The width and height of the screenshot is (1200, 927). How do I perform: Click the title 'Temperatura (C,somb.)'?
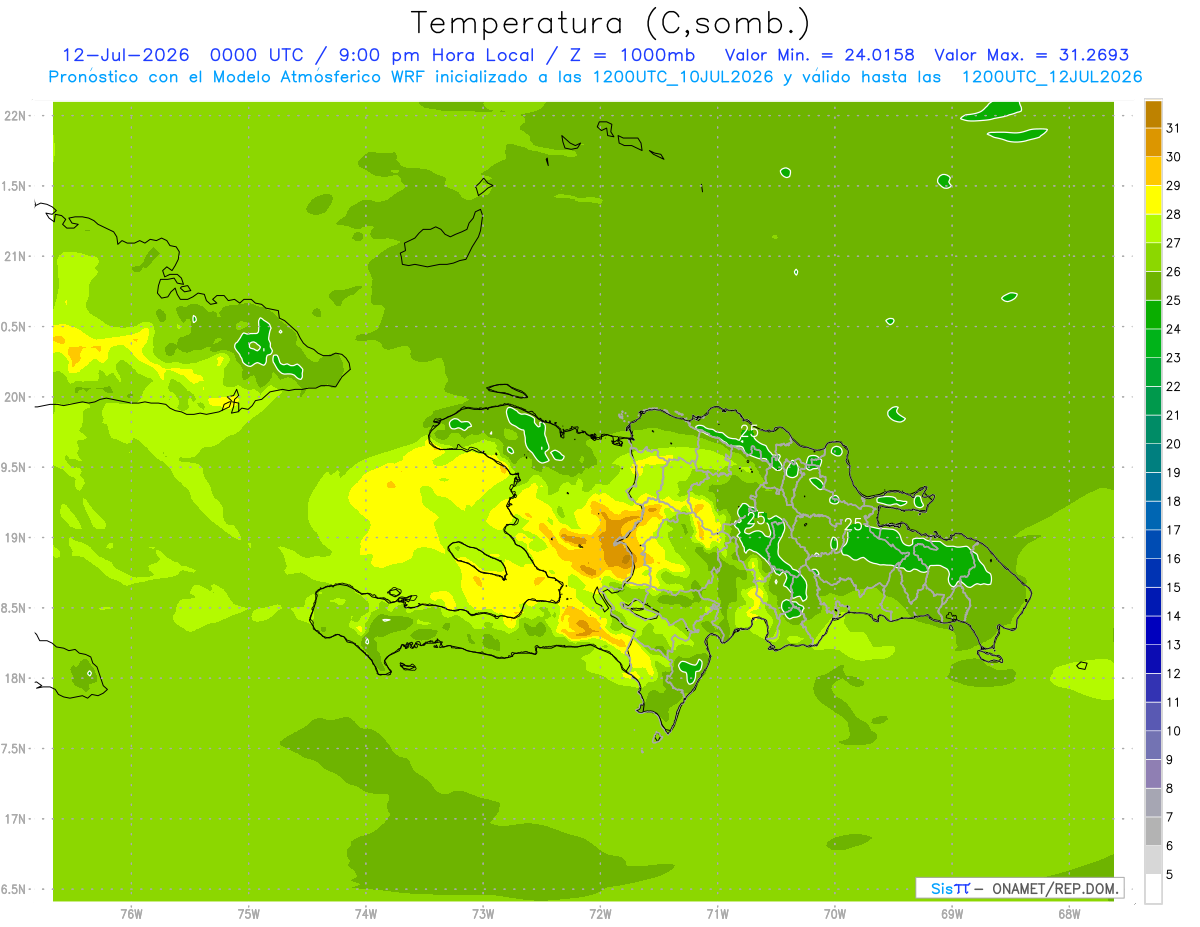coord(611,23)
